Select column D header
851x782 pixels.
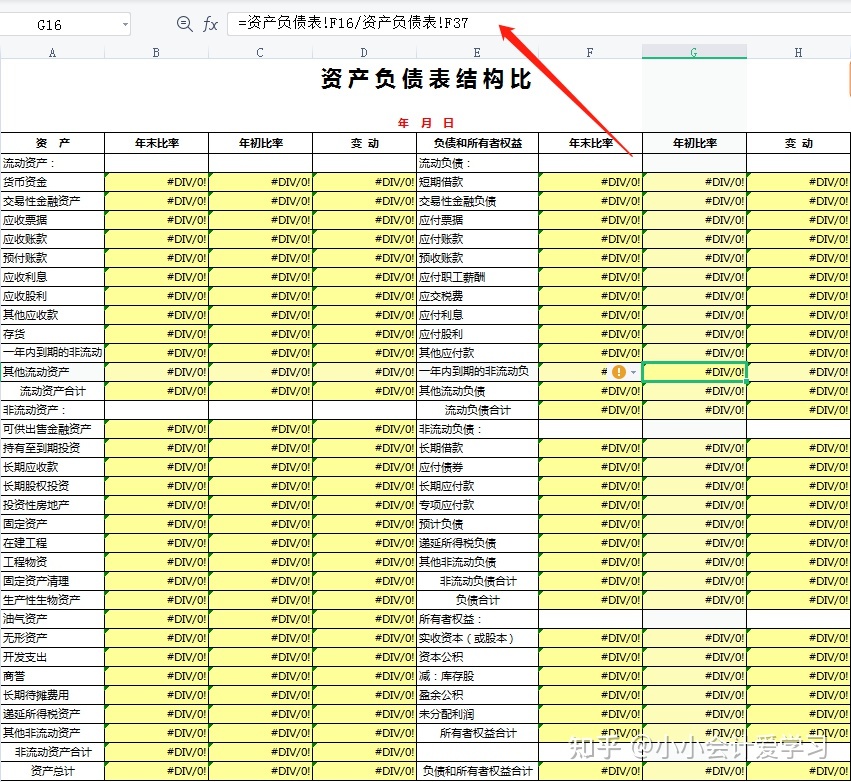click(x=364, y=53)
